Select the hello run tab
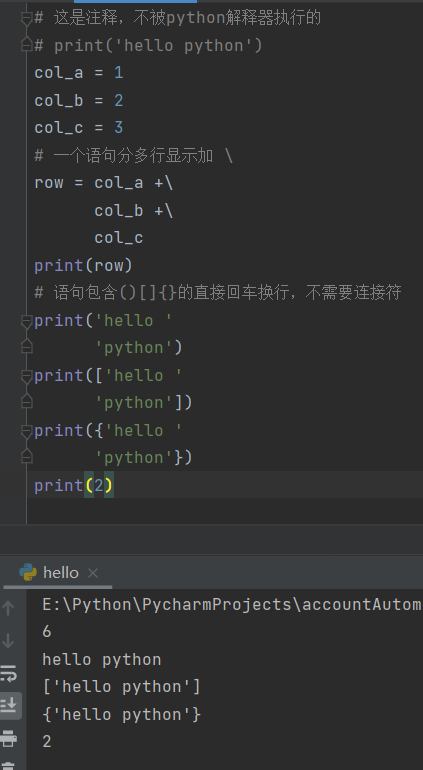 pyautogui.click(x=58, y=573)
